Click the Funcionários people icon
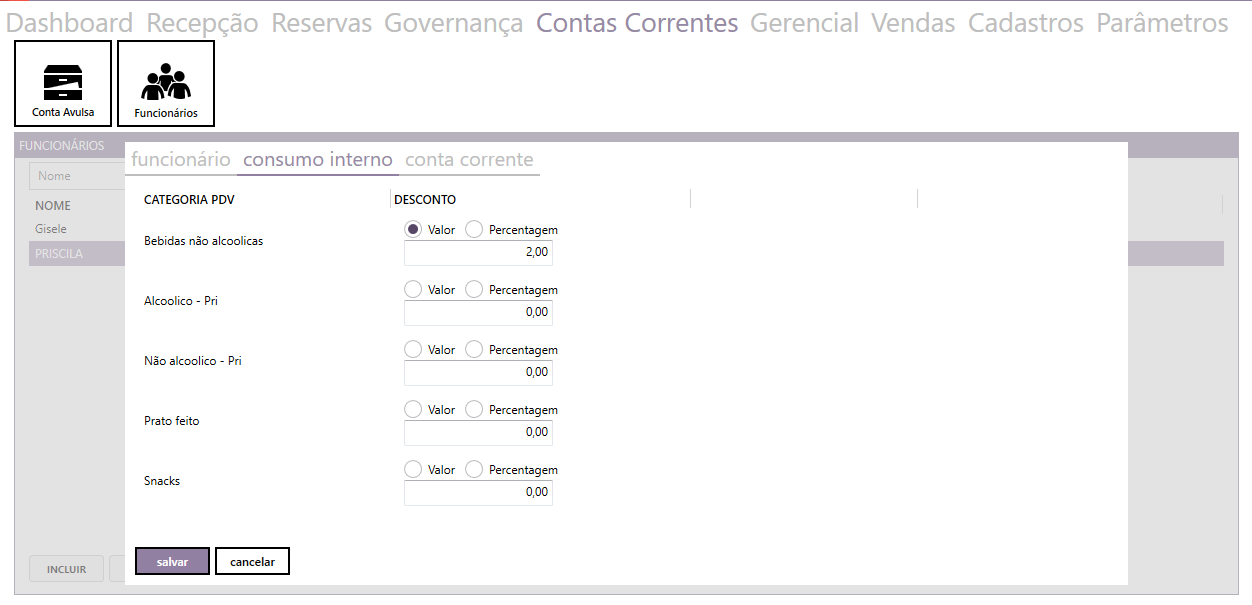The width and height of the screenshot is (1252, 605). tap(166, 84)
